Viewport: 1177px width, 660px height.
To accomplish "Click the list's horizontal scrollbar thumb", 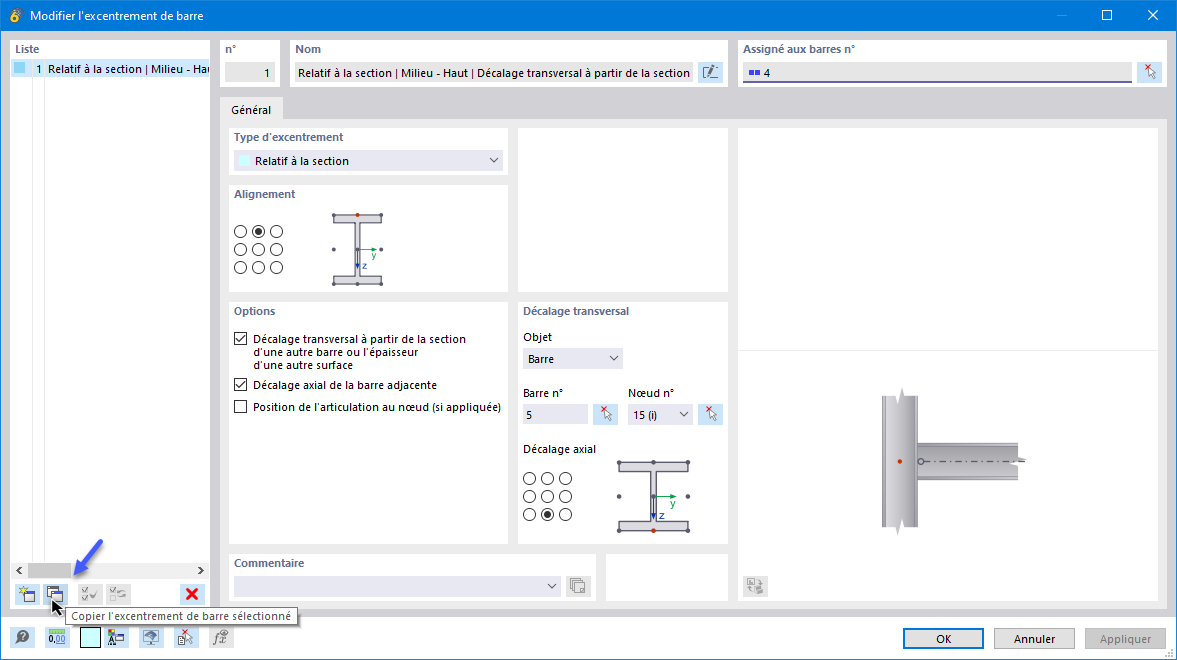I will (x=49, y=571).
